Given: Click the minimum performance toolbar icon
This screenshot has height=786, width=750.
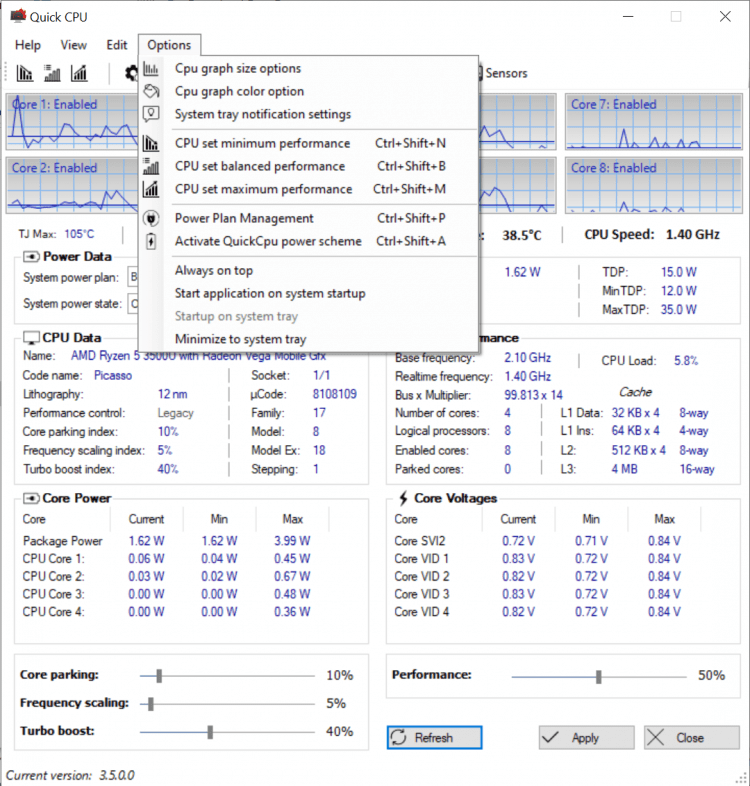Looking at the screenshot, I should pyautogui.click(x=25, y=73).
